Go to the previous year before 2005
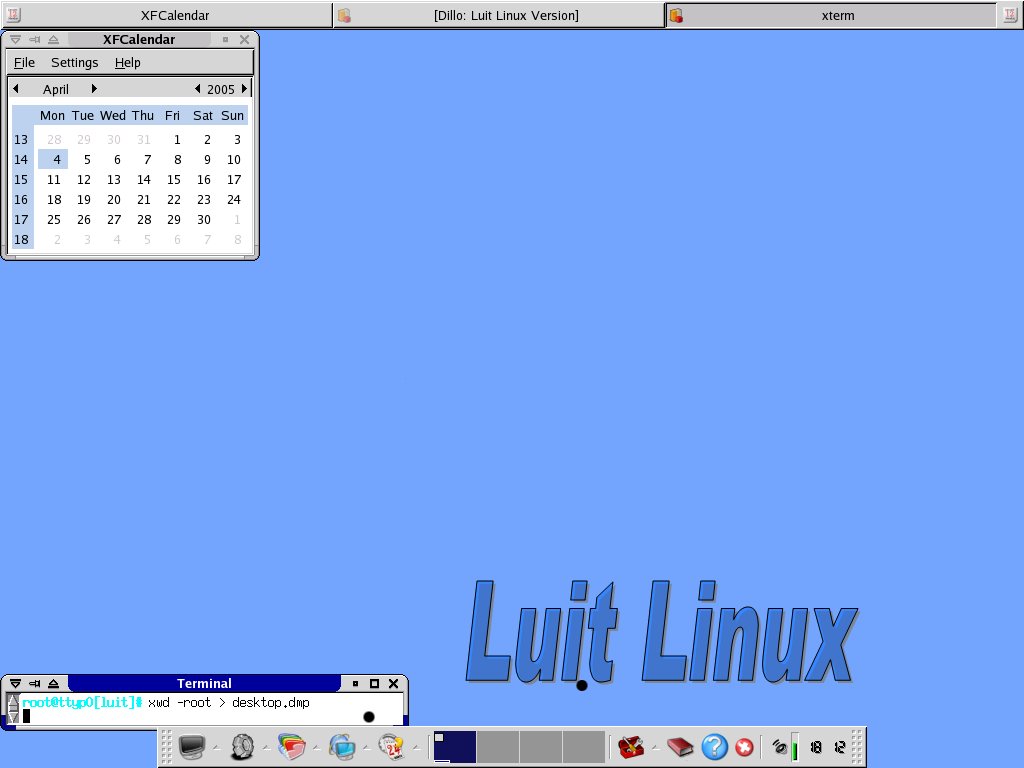Viewport: 1024px width, 768px height. pos(198,88)
